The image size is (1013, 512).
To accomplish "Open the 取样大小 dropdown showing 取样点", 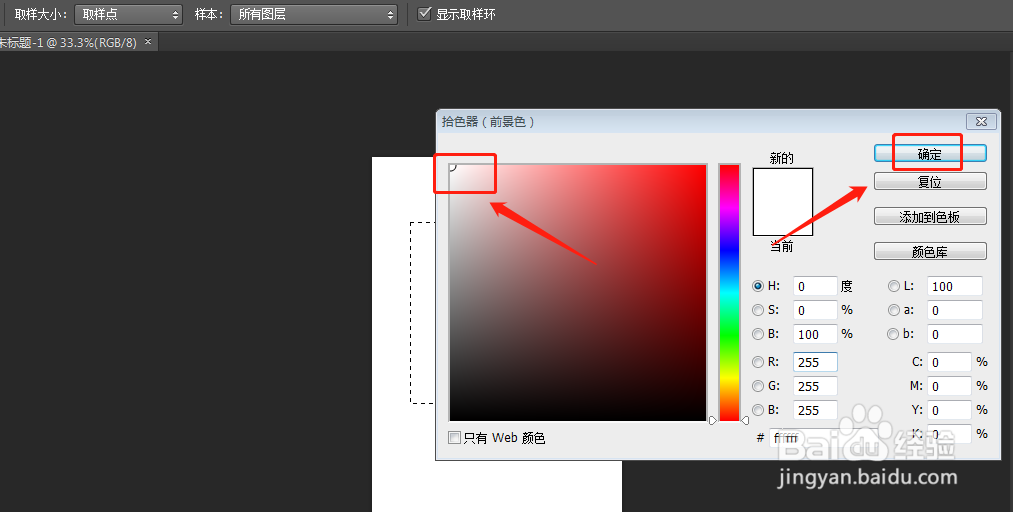I will [129, 14].
